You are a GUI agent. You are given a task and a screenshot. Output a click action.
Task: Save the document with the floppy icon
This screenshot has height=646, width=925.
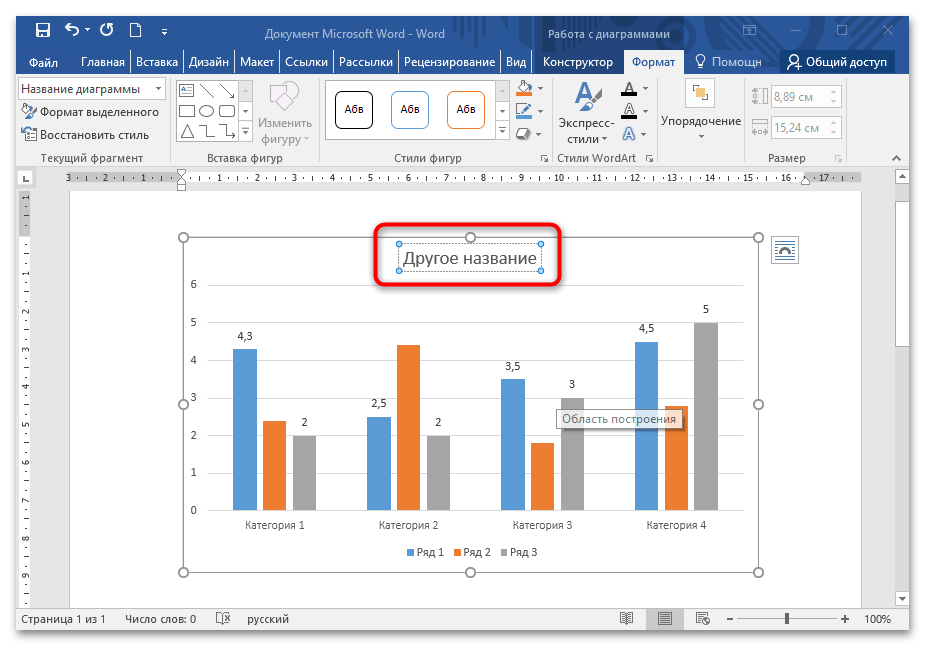42,30
